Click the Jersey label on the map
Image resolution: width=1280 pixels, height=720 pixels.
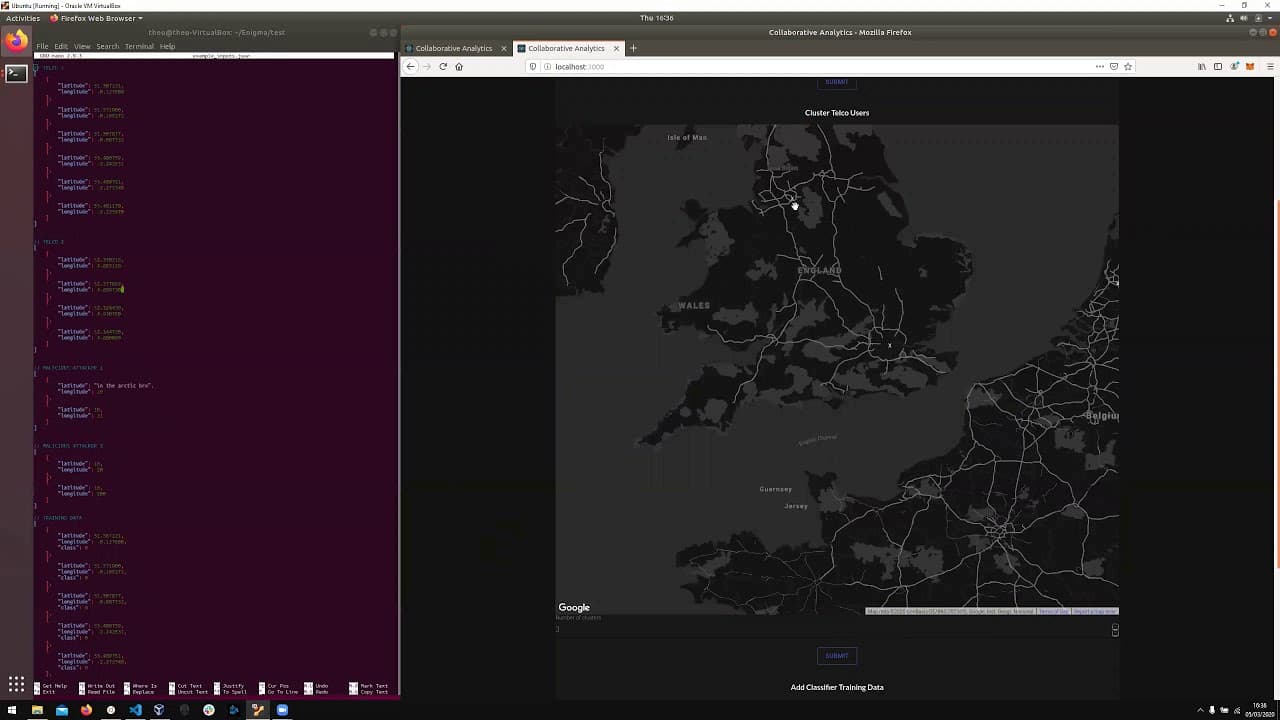tap(796, 507)
